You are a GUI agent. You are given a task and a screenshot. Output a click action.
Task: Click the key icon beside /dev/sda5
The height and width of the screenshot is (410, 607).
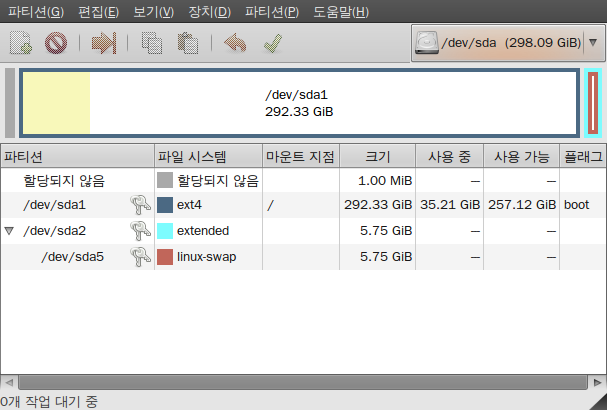pyautogui.click(x=139, y=257)
